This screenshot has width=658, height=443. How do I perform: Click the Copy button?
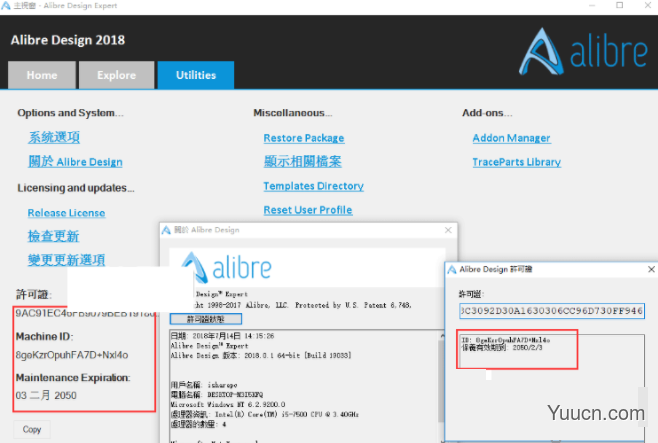coord(32,429)
